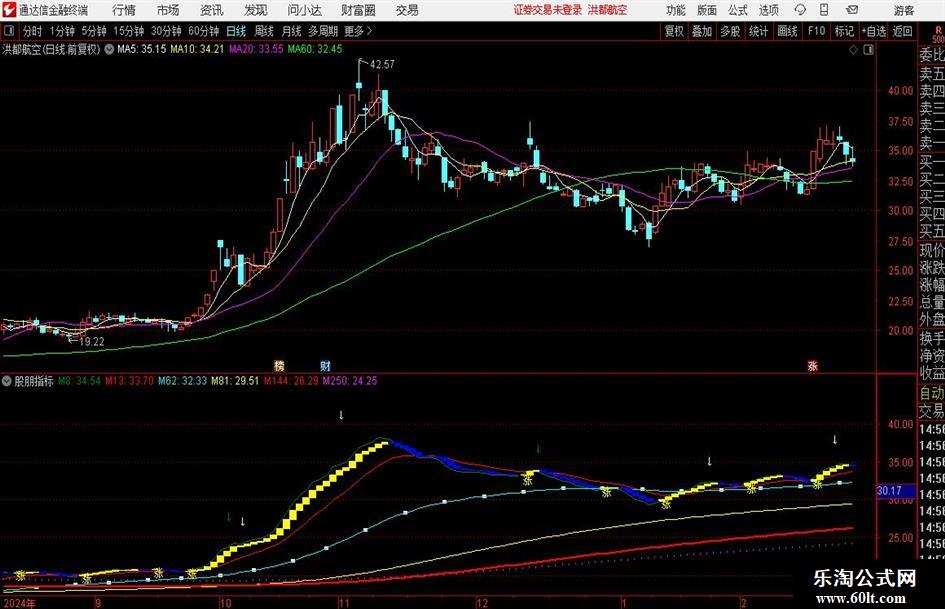Switch to the 周线 weekly tab
The height and width of the screenshot is (609, 945).
point(263,31)
